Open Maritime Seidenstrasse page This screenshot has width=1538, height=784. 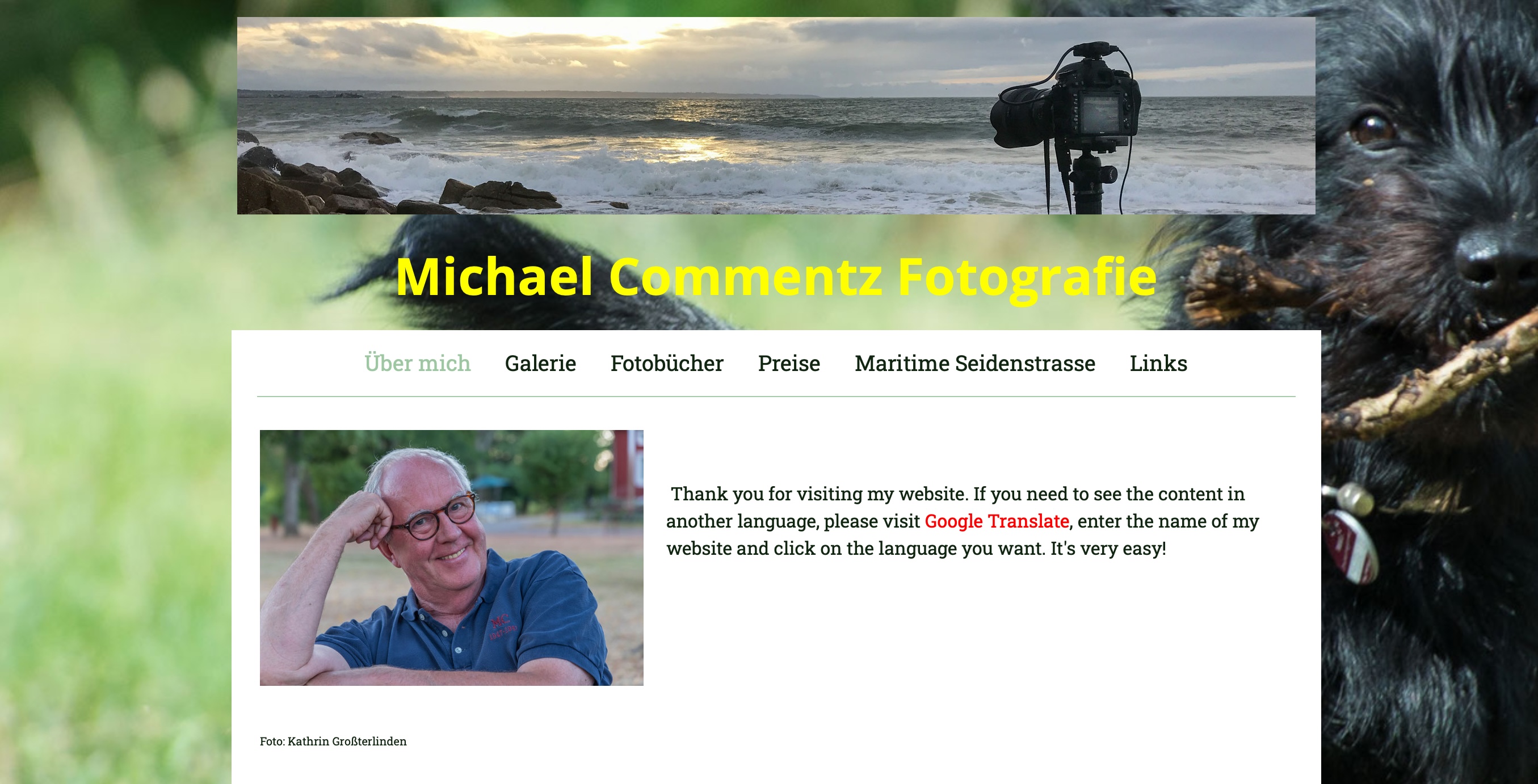click(x=975, y=364)
